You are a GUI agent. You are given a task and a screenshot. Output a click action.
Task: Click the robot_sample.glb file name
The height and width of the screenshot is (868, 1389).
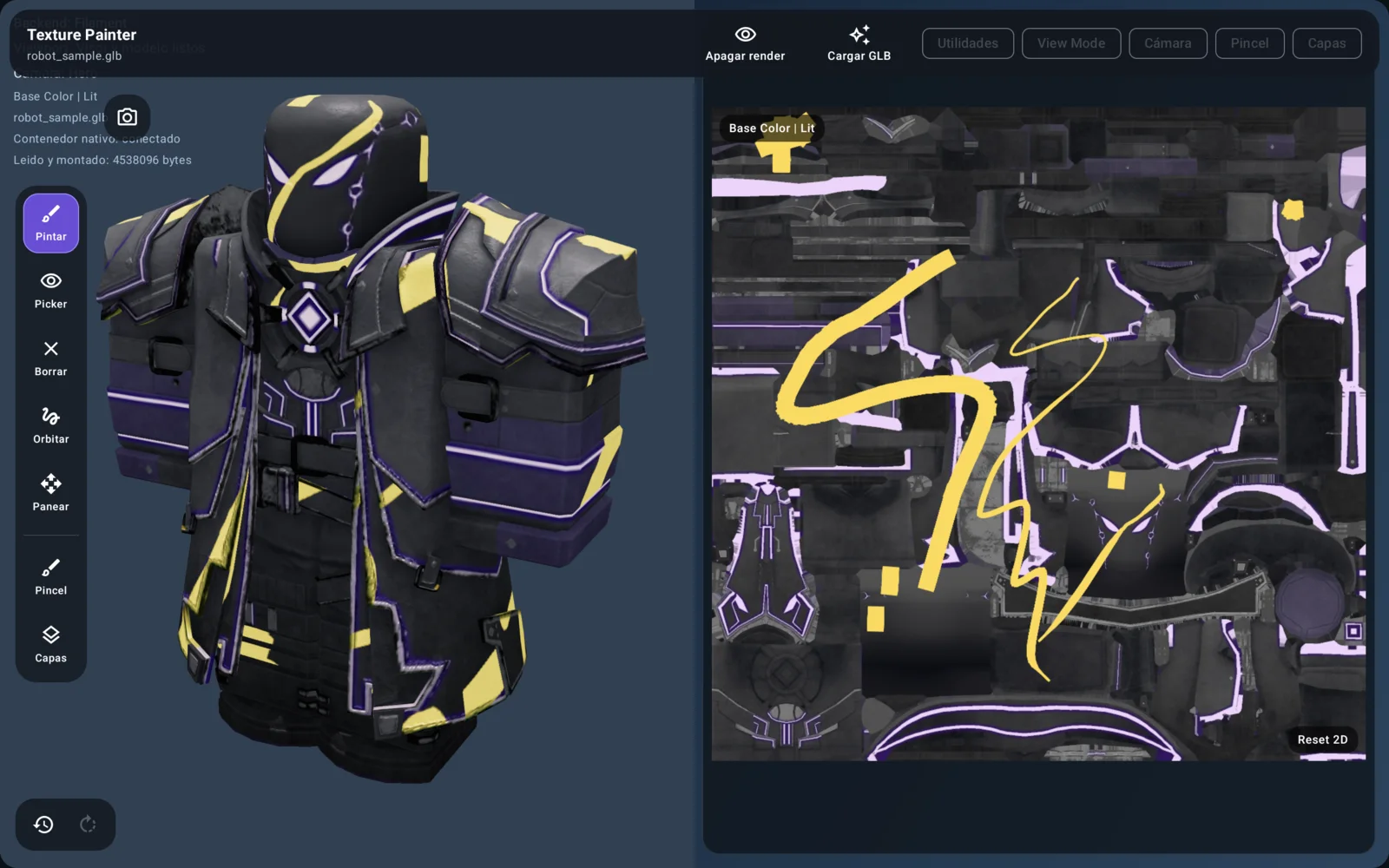[x=74, y=56]
